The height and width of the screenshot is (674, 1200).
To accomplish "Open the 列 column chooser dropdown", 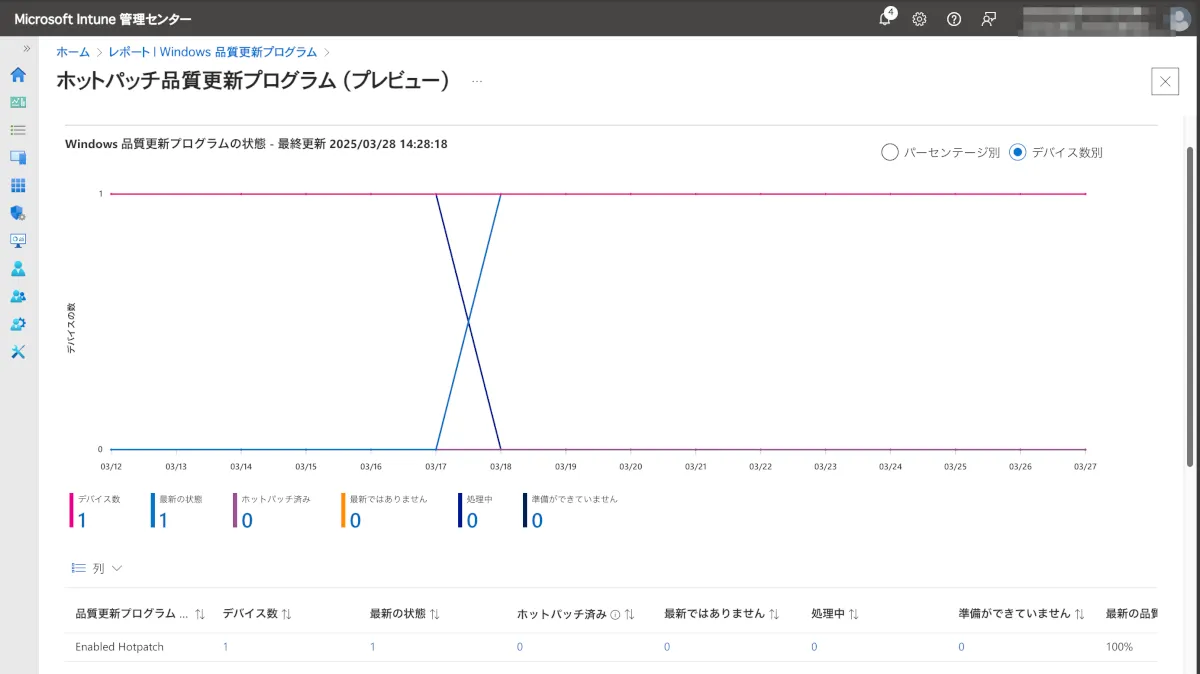I will click(x=97, y=568).
